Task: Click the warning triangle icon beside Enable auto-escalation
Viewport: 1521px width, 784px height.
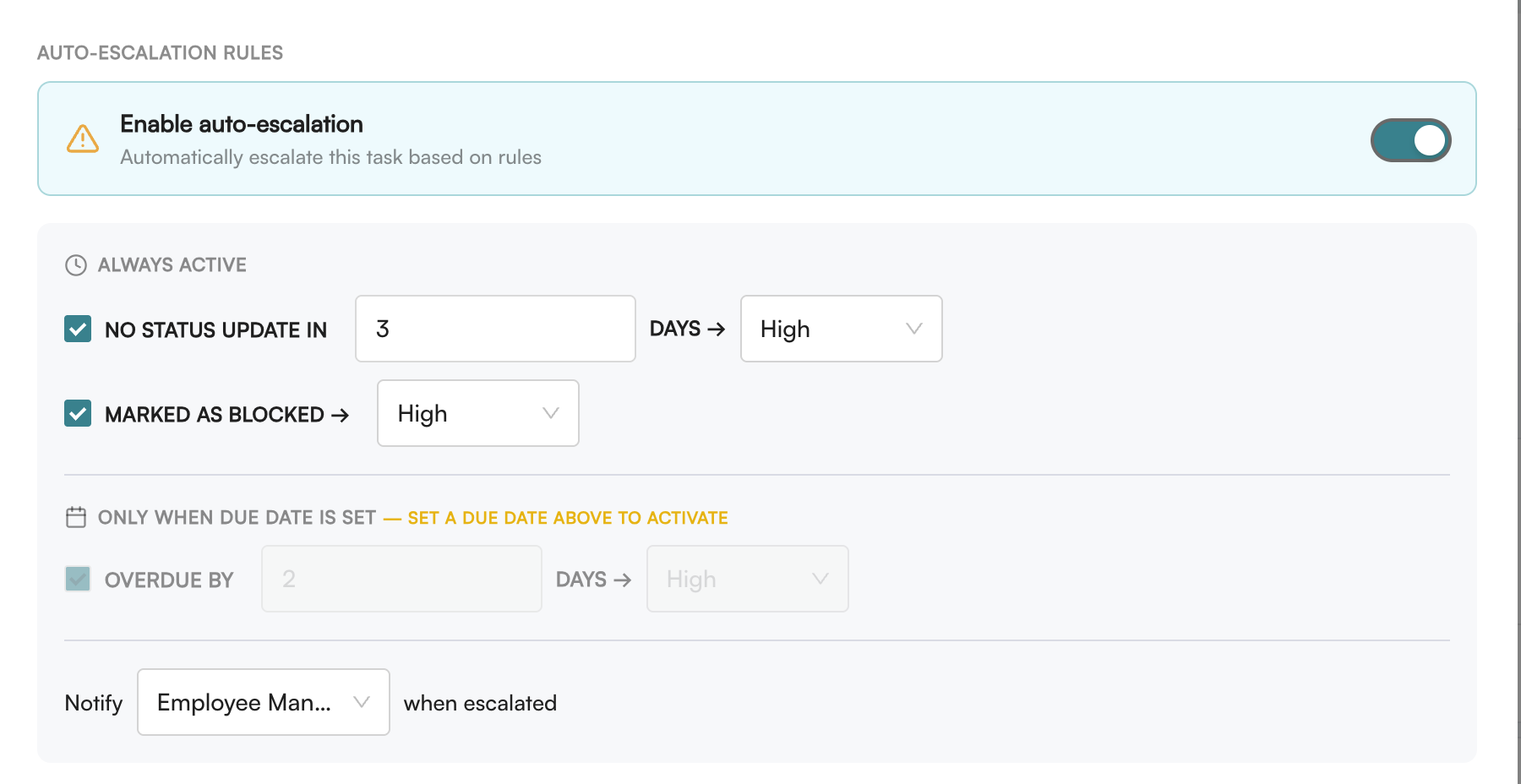Action: click(x=83, y=139)
